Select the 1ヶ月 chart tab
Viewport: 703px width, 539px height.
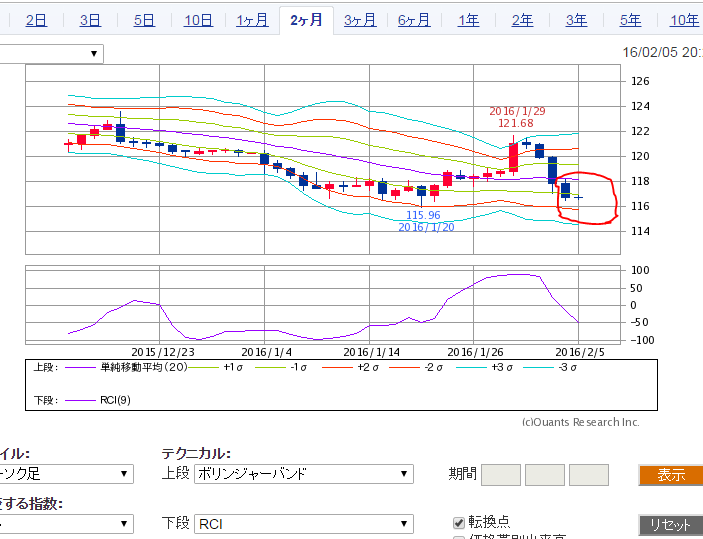252,20
